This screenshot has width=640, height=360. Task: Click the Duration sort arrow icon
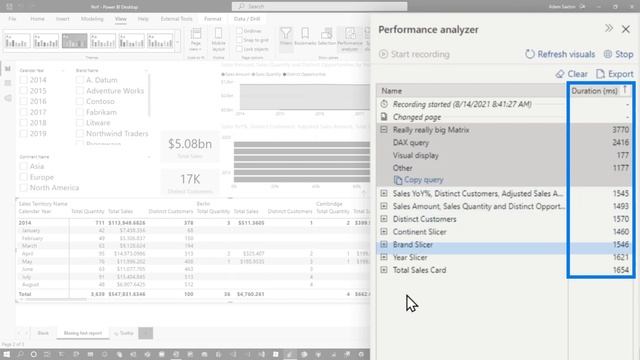tap(625, 89)
